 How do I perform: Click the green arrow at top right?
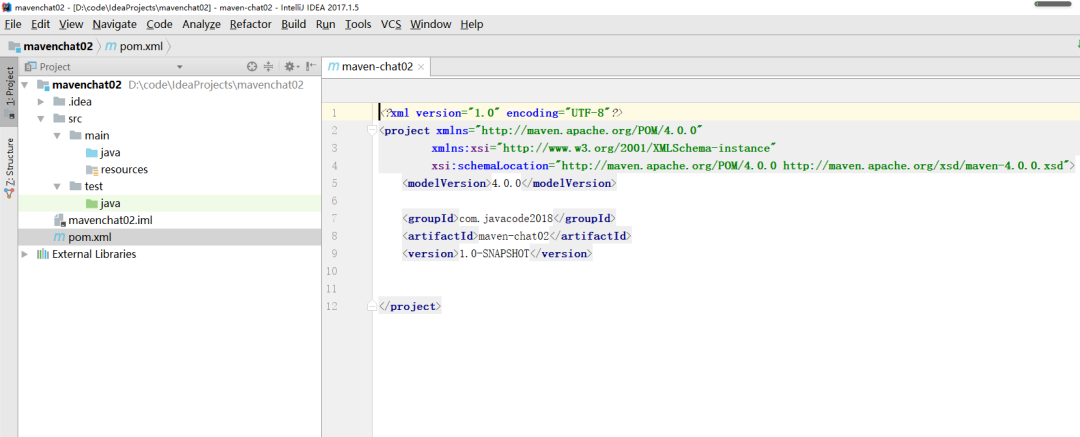1077,45
